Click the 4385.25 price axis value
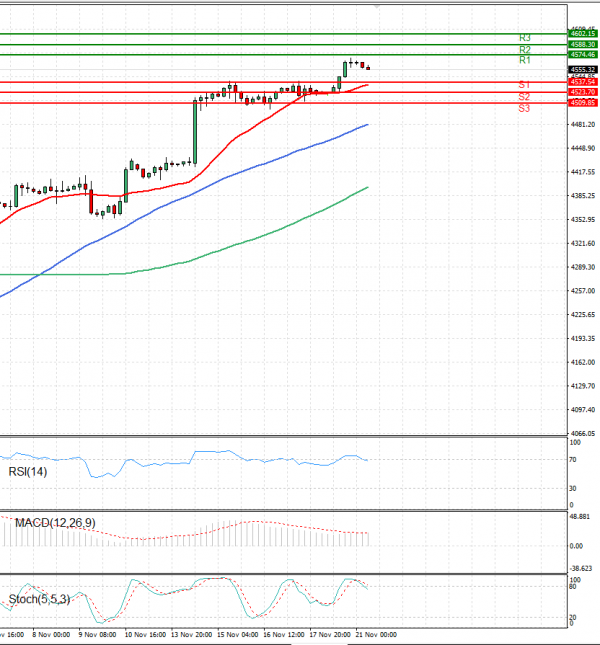This screenshot has height=645, width=600. pyautogui.click(x=583, y=196)
